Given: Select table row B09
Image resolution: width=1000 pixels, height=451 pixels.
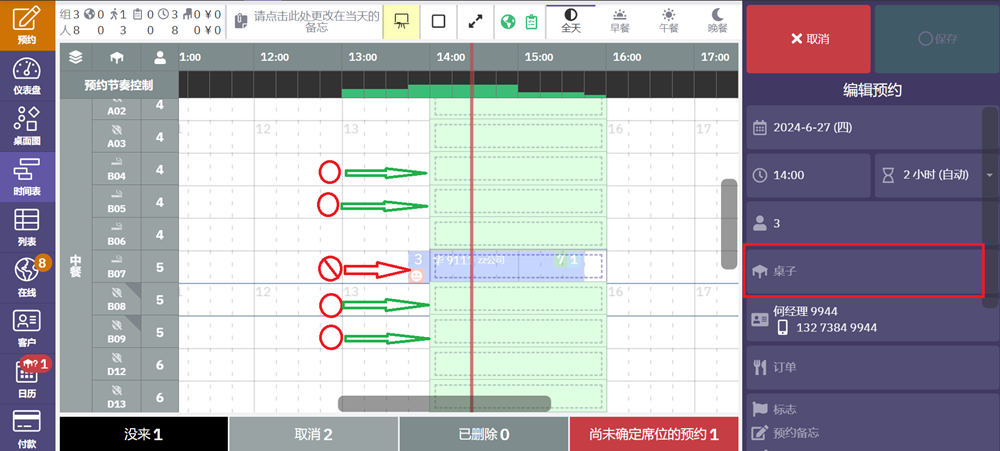Looking at the screenshot, I should (x=116, y=332).
